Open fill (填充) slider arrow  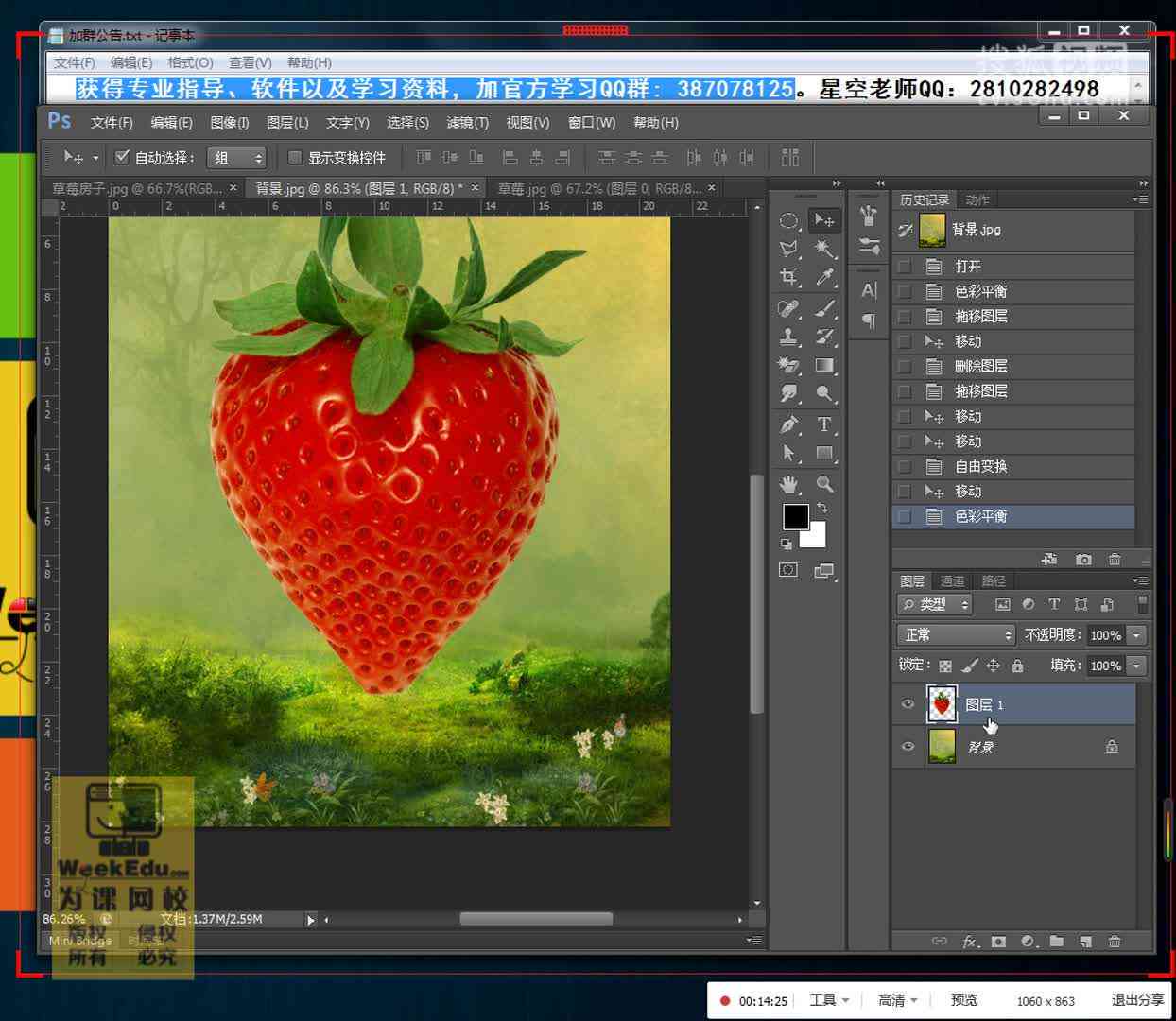click(x=1137, y=666)
